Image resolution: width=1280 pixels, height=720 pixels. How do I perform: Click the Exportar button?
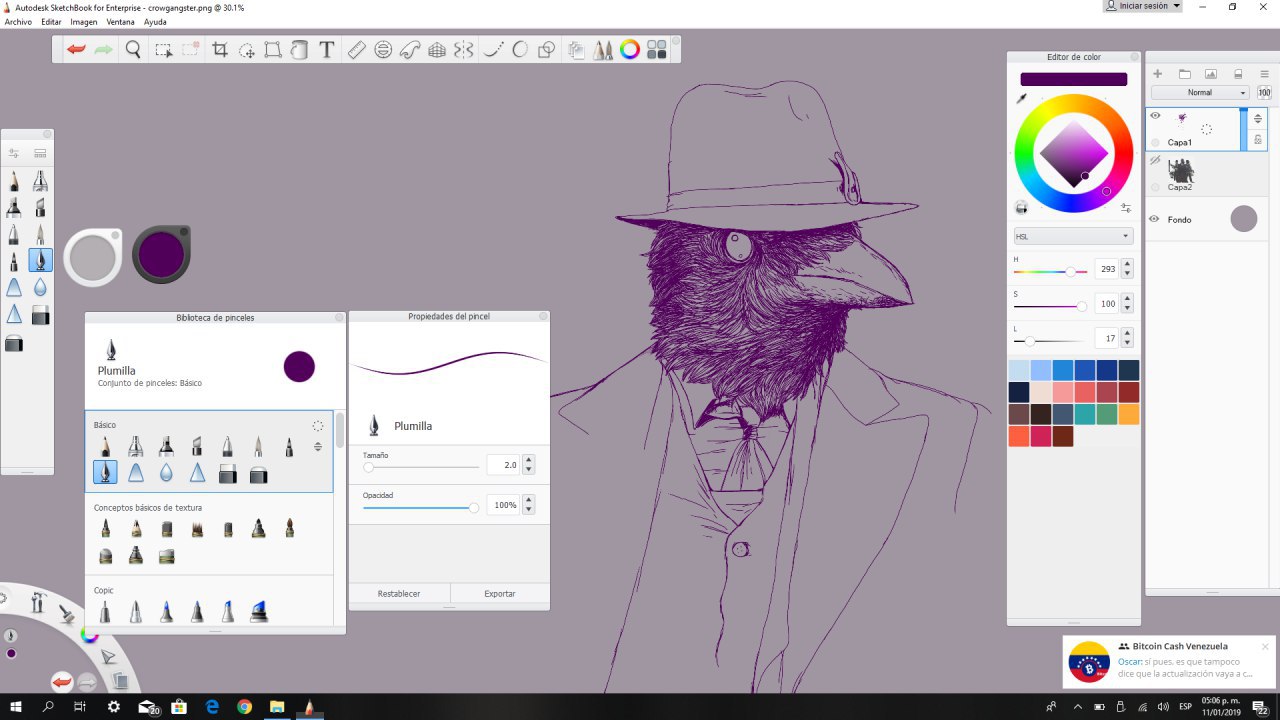coord(500,594)
